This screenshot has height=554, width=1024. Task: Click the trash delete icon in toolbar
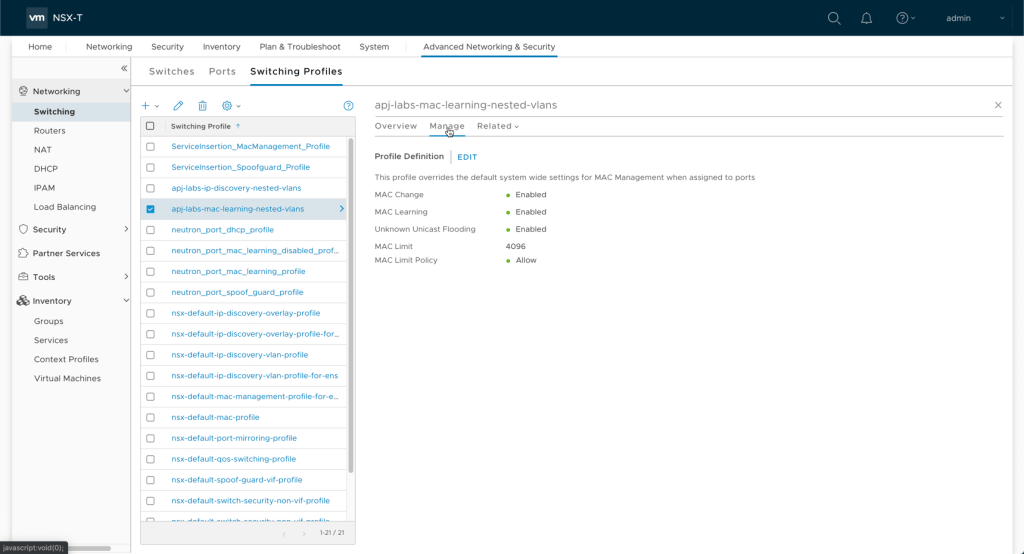point(202,106)
